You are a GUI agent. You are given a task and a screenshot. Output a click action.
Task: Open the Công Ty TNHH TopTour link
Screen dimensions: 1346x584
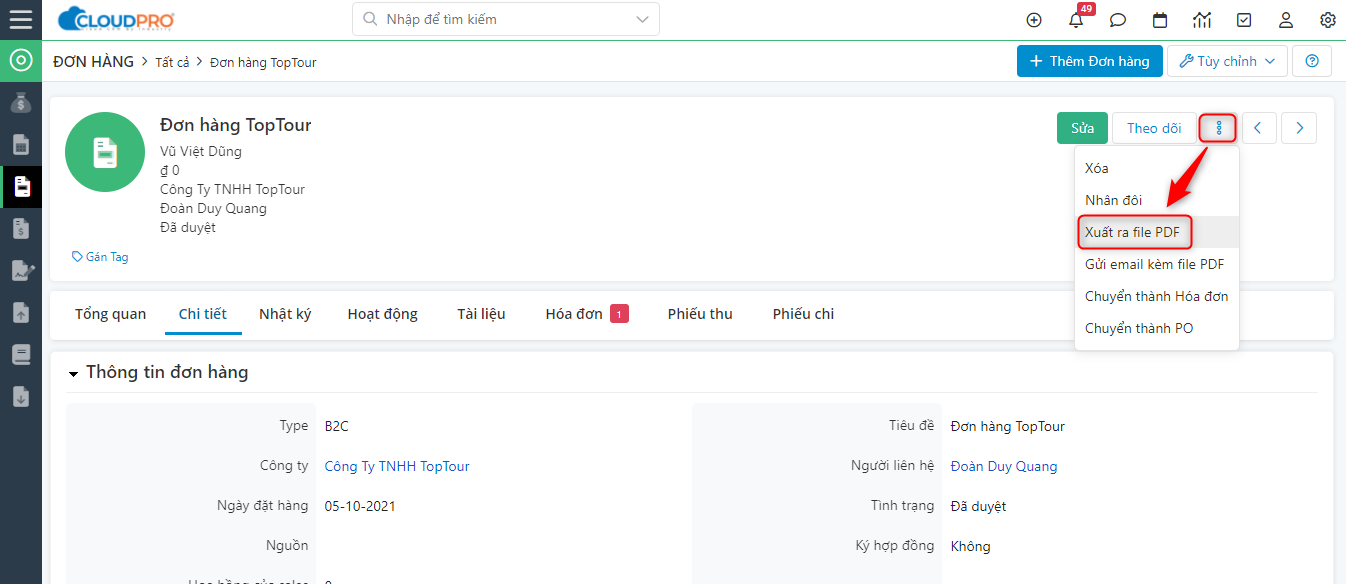point(397,466)
